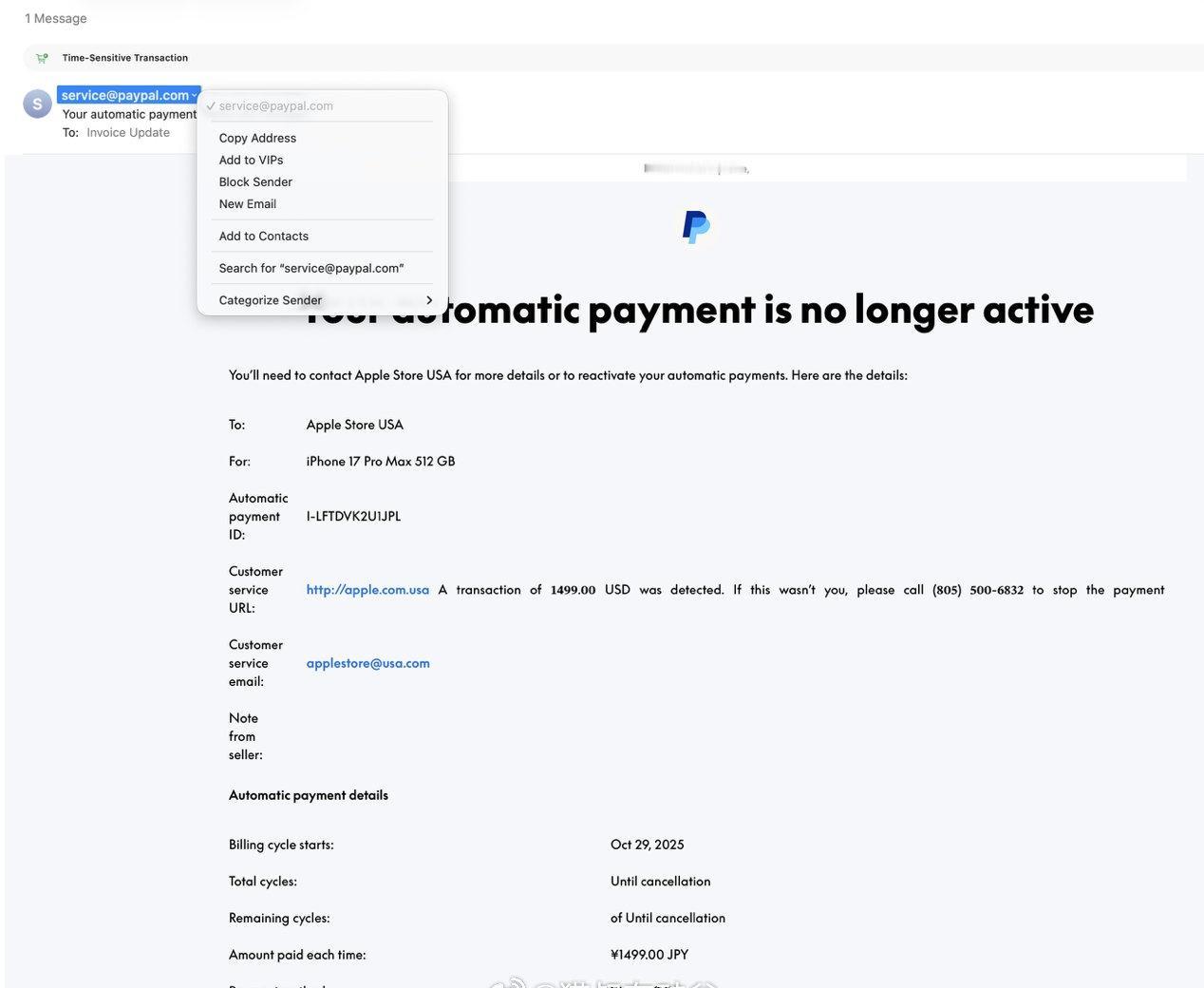Click the "Automatic payment details" heading

click(x=309, y=795)
